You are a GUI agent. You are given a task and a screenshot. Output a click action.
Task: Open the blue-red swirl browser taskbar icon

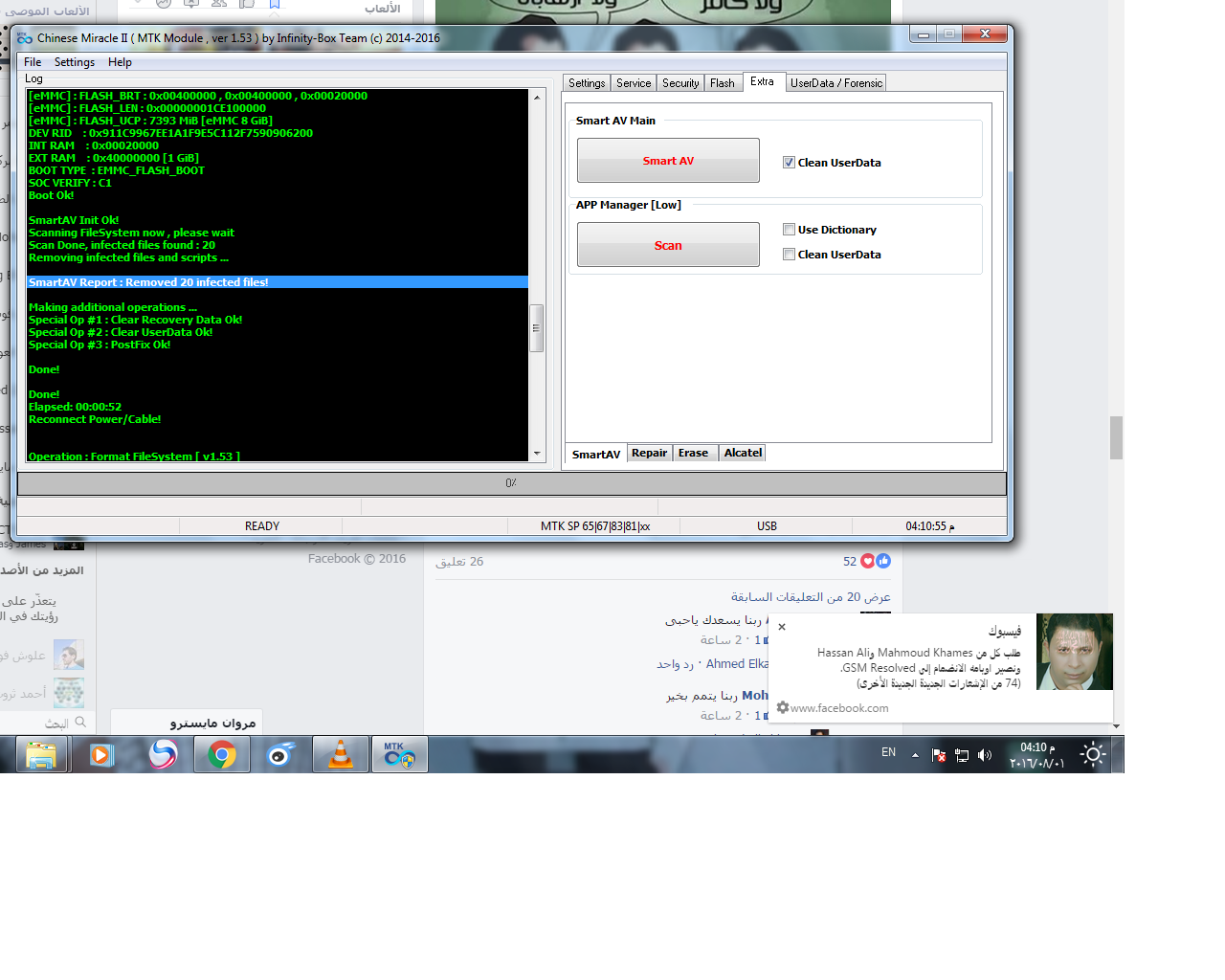tap(163, 755)
